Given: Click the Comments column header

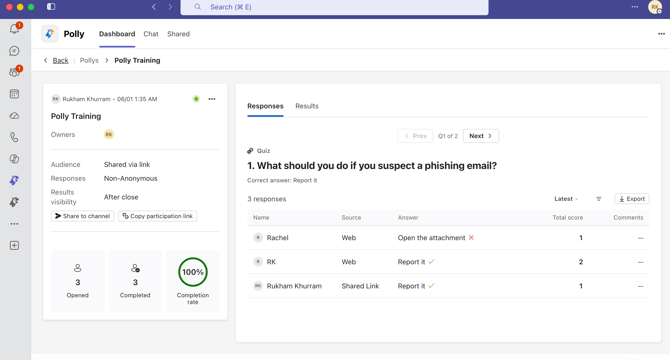Looking at the screenshot, I should (628, 218).
